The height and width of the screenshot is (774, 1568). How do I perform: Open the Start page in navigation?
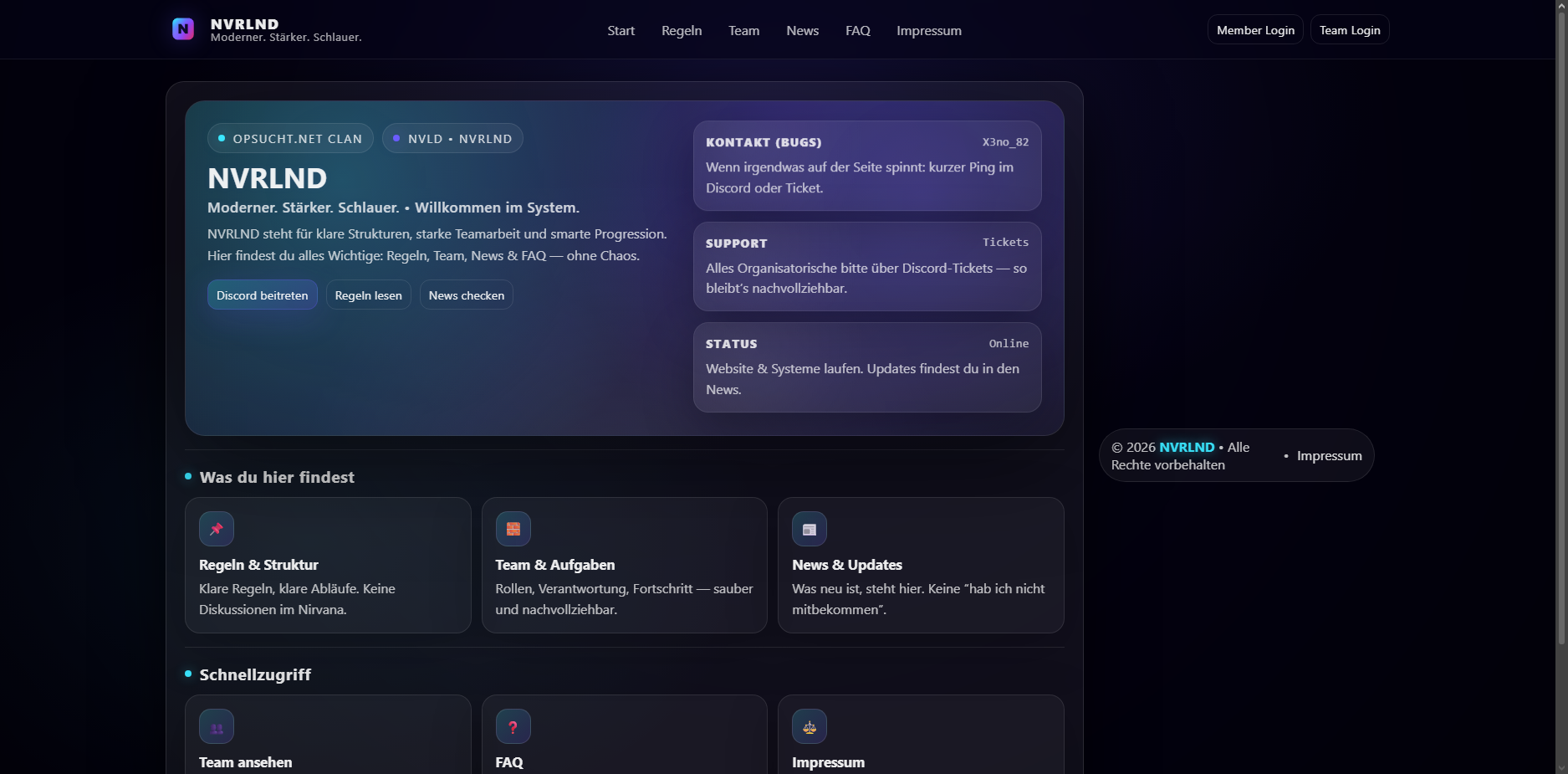[x=621, y=31]
